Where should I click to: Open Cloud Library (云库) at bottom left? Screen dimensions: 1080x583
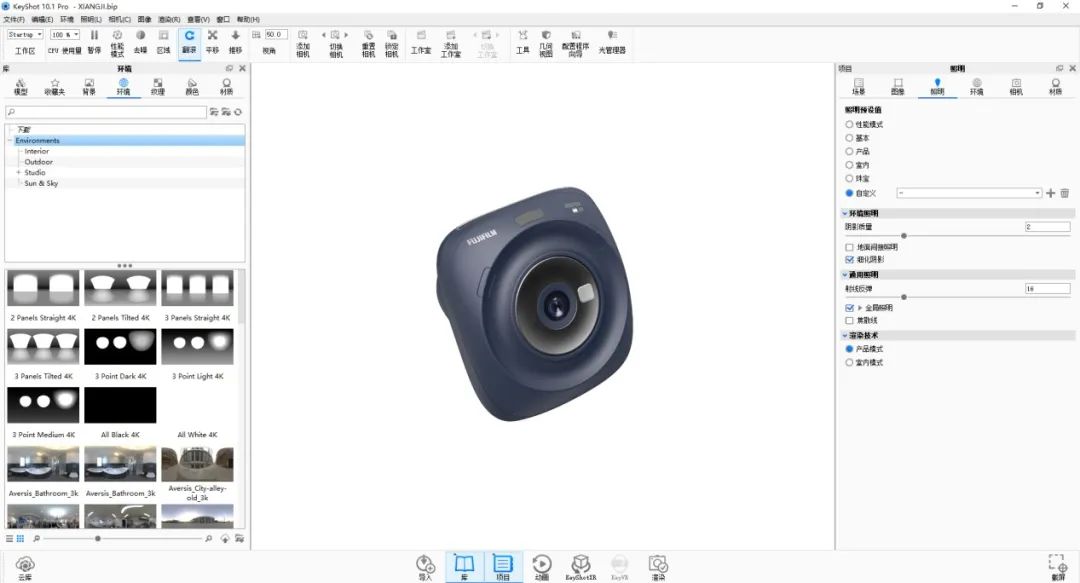25,568
